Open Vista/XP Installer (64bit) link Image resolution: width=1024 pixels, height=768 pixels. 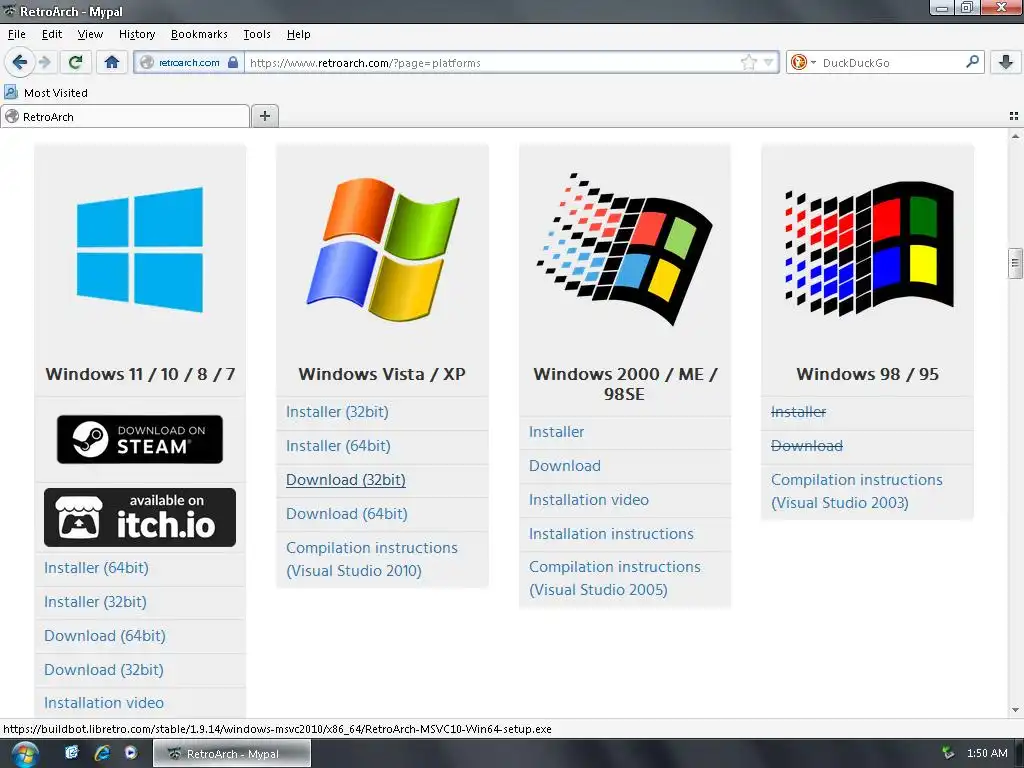pos(338,446)
